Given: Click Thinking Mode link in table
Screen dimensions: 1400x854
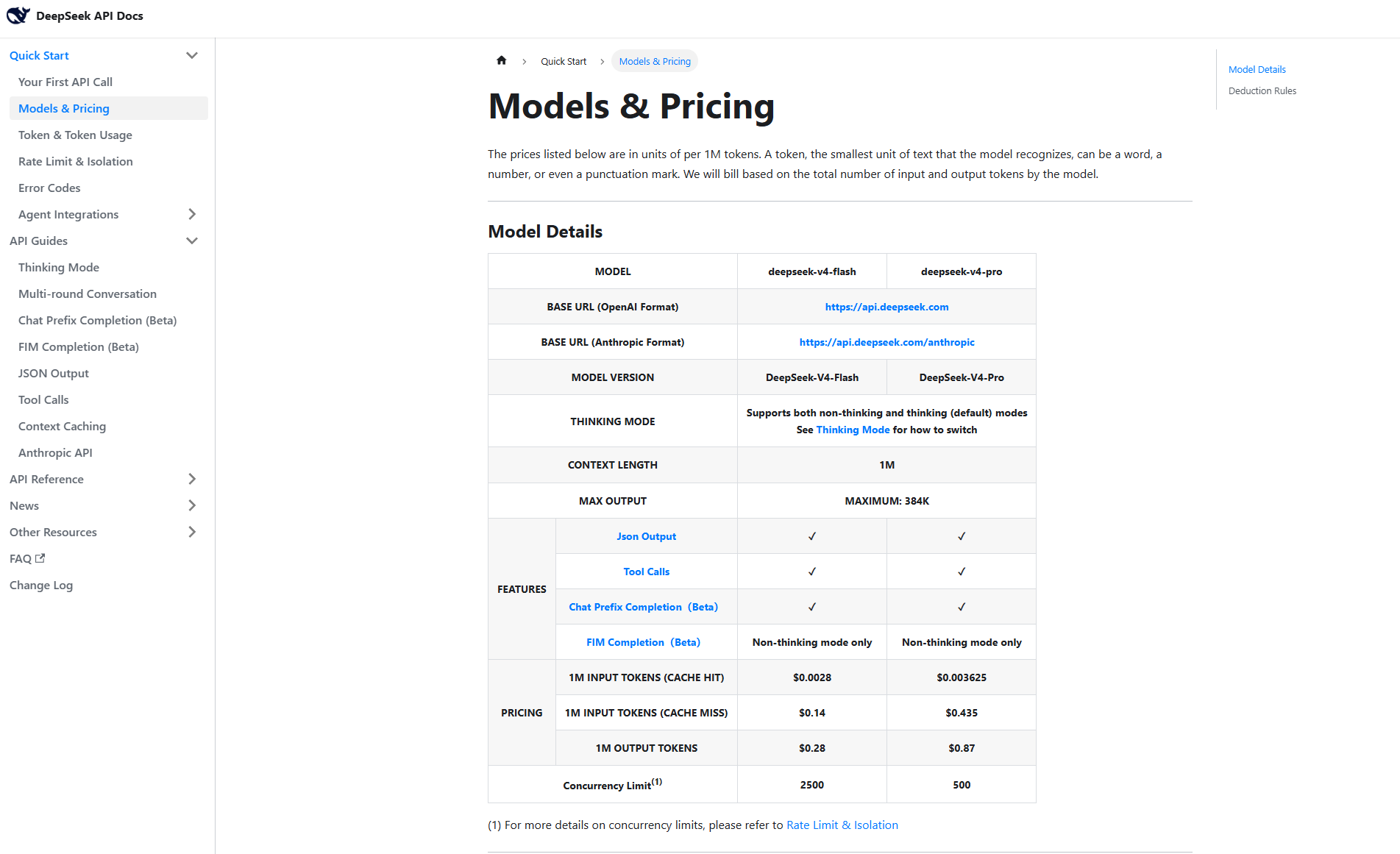Looking at the screenshot, I should [853, 430].
